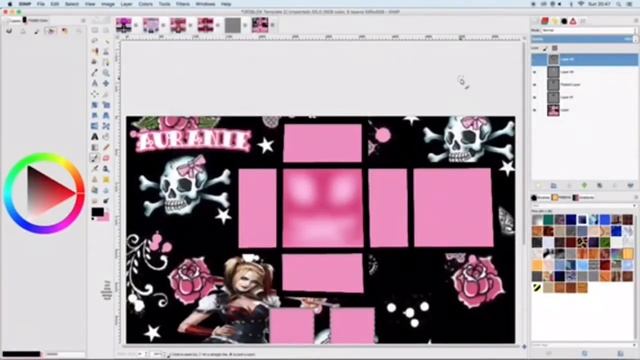Open the Colors menu

coord(145,4)
